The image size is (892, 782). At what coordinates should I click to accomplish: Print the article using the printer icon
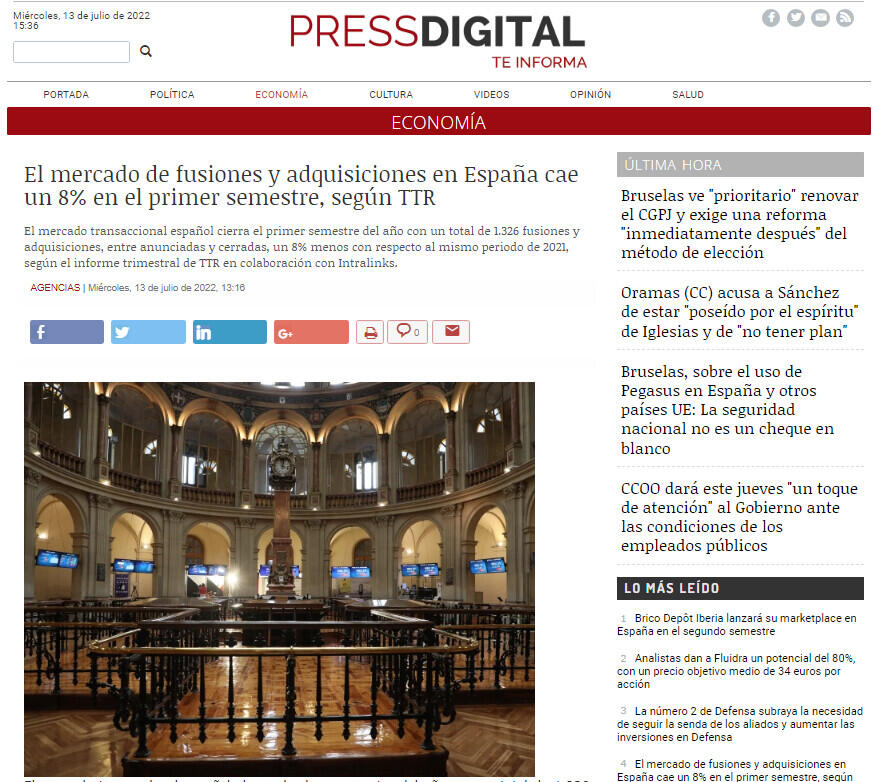tap(370, 332)
